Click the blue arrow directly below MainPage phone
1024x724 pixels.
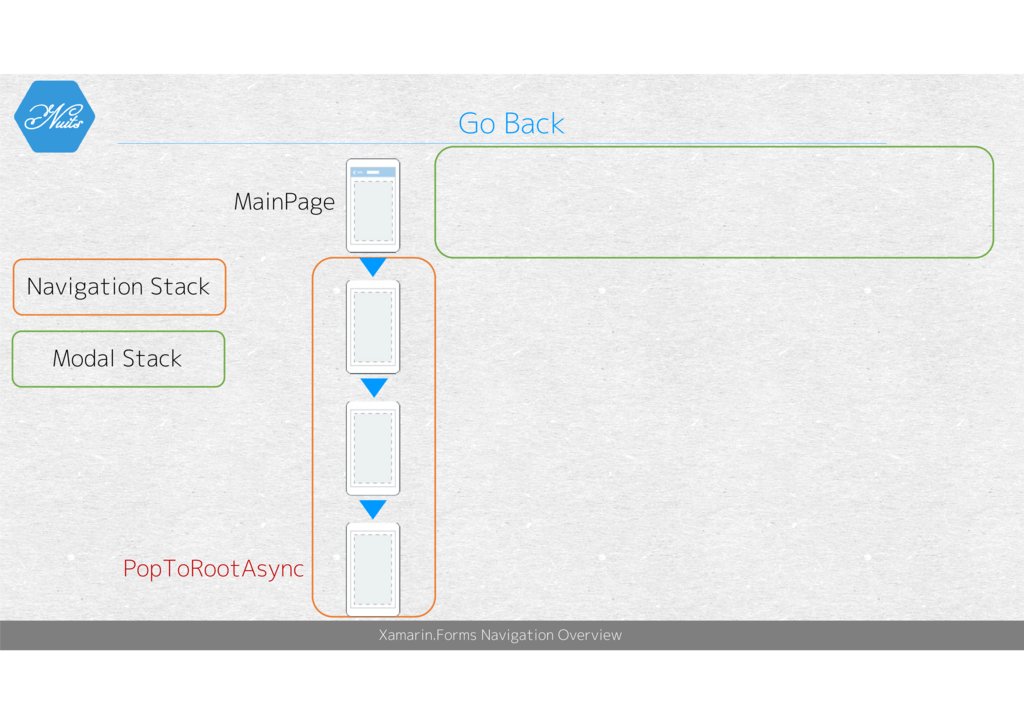373,267
